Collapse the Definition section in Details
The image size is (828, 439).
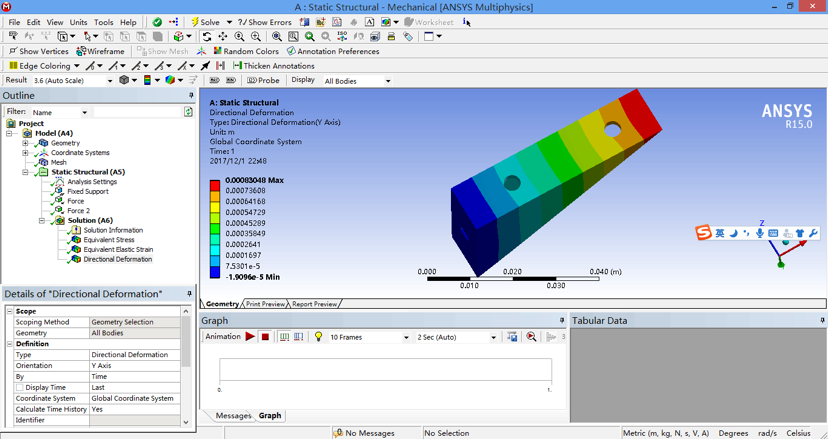coord(9,344)
